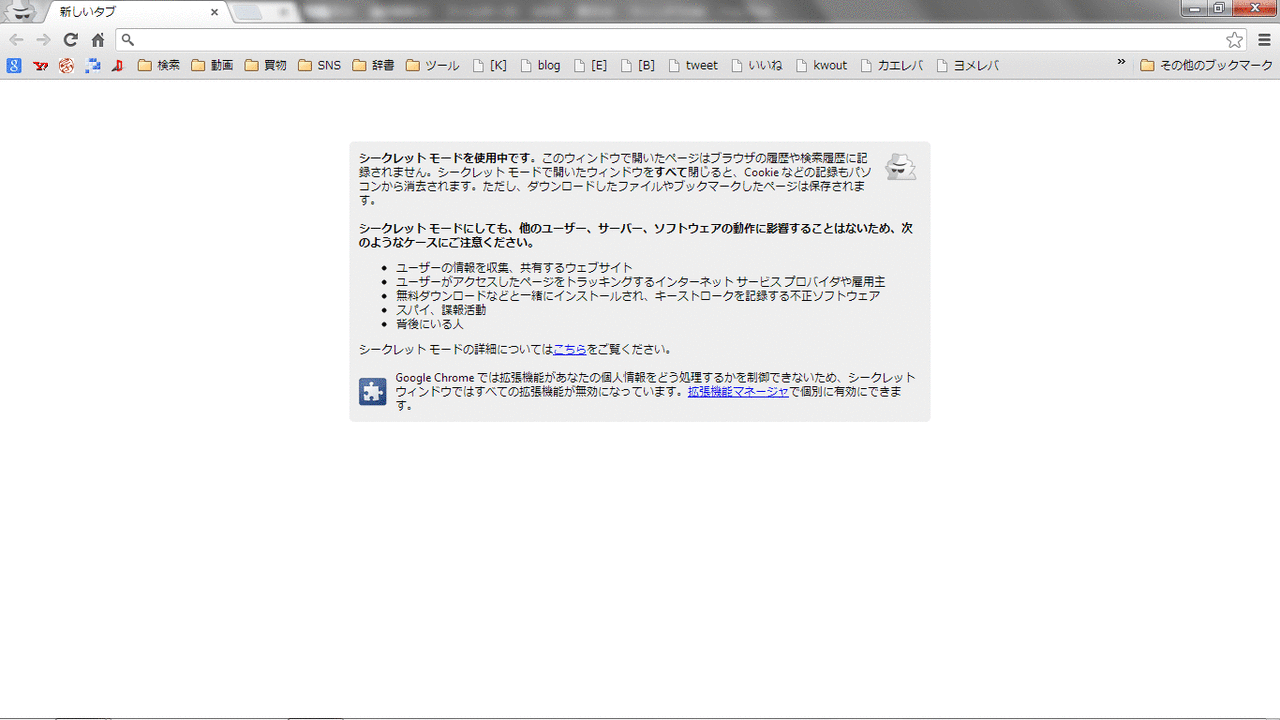Screen dimensions: 1280x720
Task: Open the カエレバ bookmark
Action: (x=892, y=66)
